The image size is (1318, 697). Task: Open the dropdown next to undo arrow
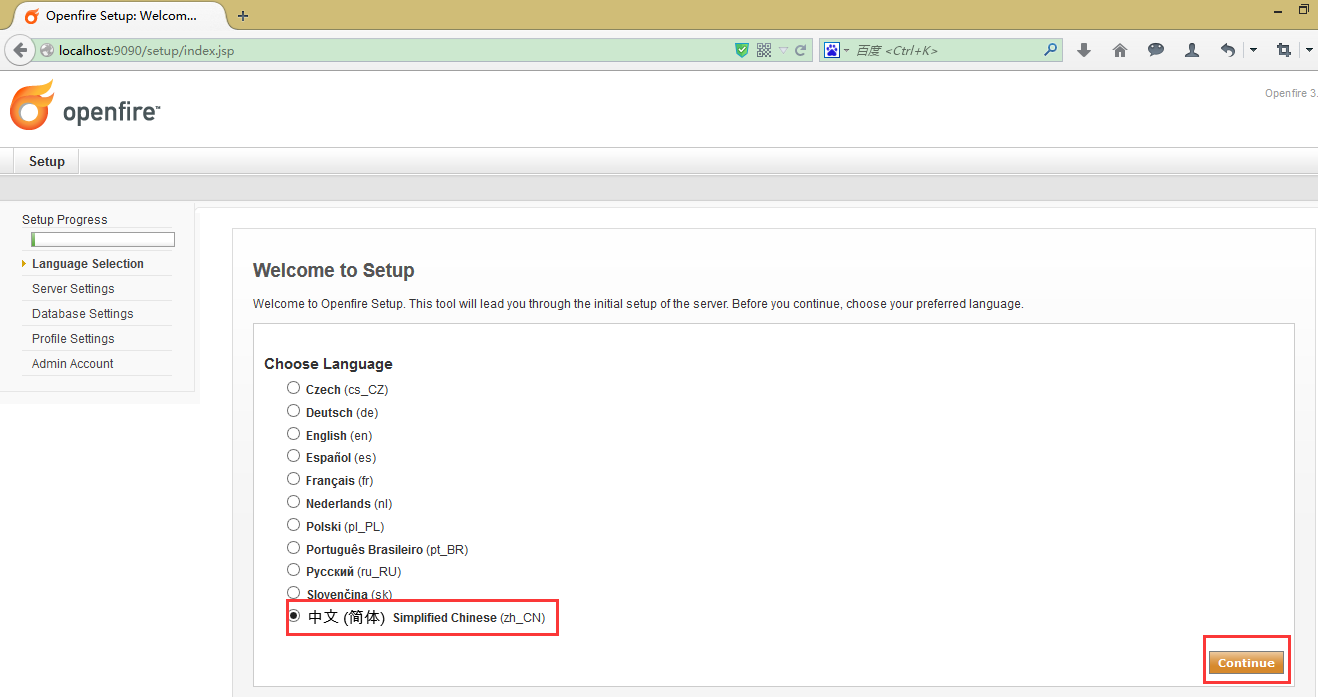(x=1253, y=50)
